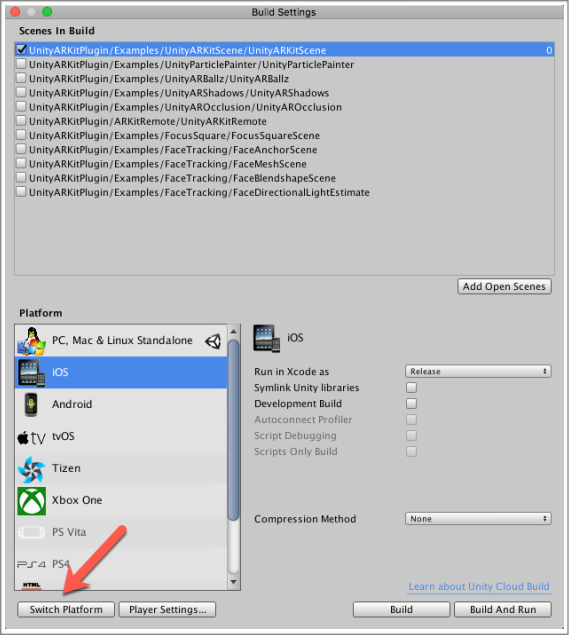The width and height of the screenshot is (570, 635).
Task: Click the Build button
Action: [401, 609]
